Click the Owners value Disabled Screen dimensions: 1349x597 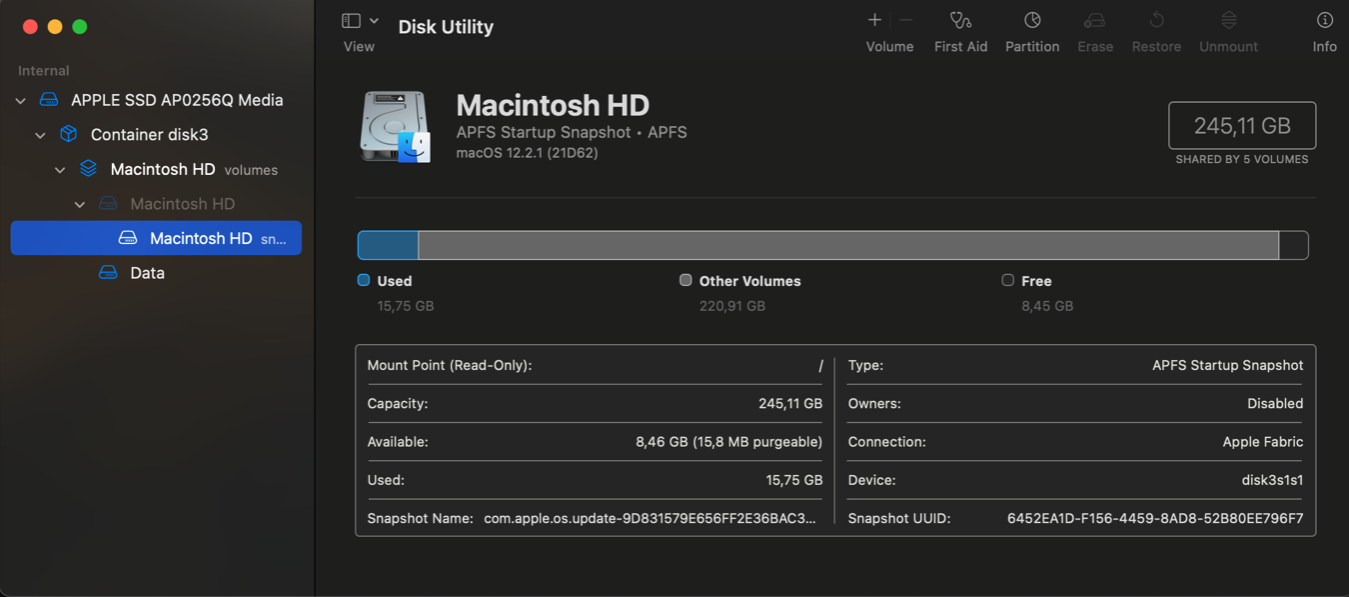[x=1275, y=404]
